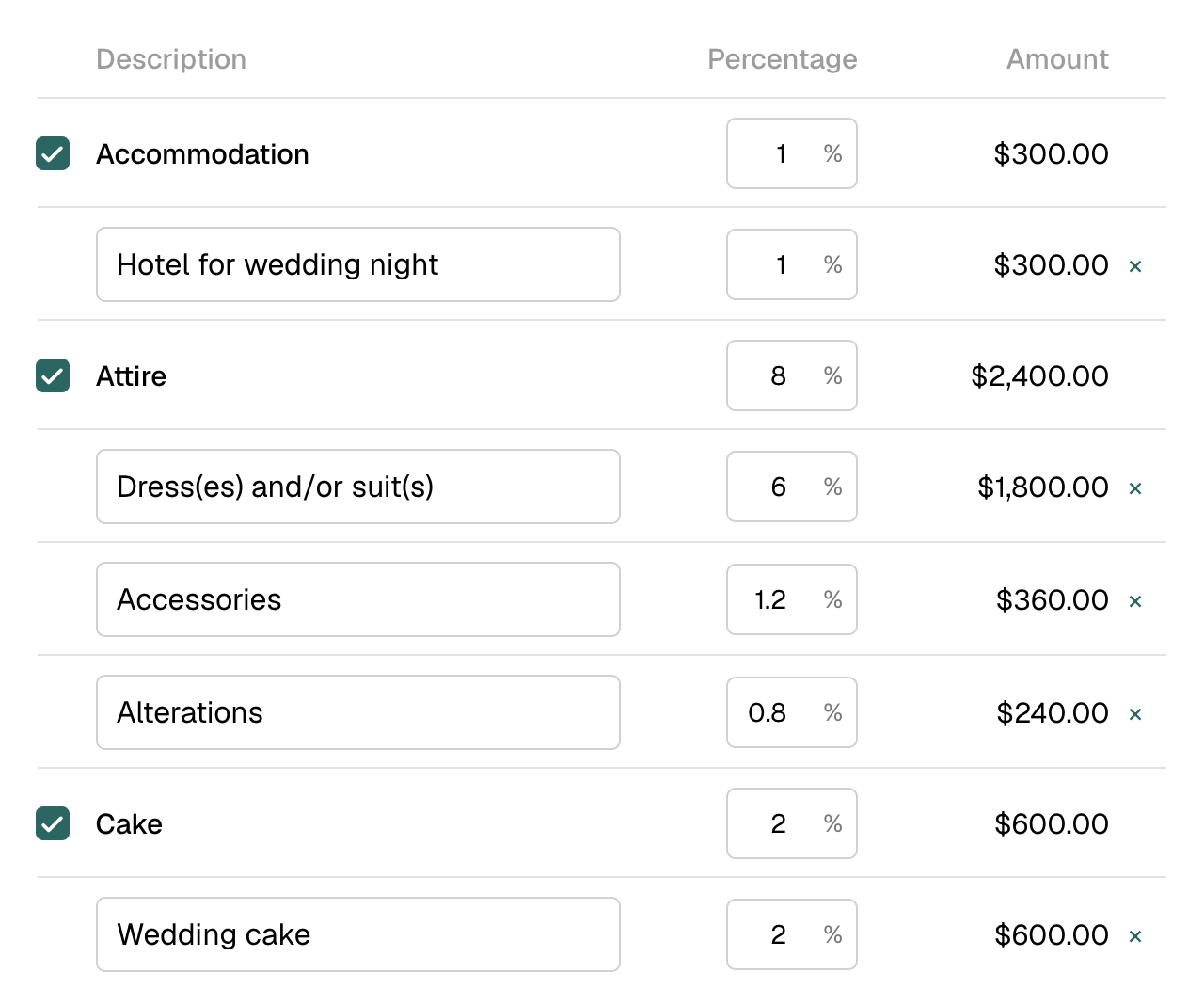Image resolution: width=1204 pixels, height=989 pixels.
Task: Select the Attire $2,400.00 amount
Action: pyautogui.click(x=1039, y=375)
